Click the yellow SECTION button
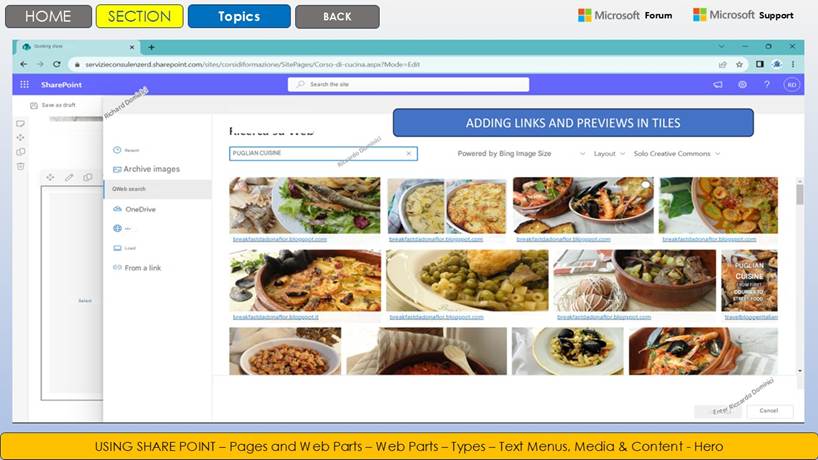Screen dimensions: 818x460 click(139, 16)
